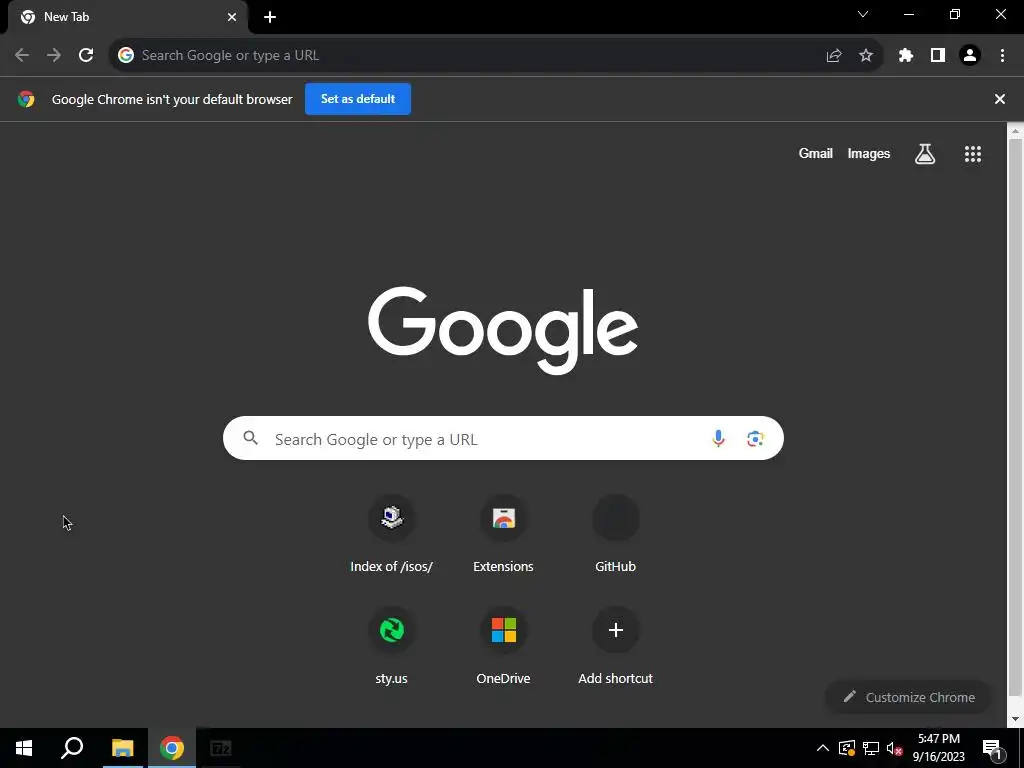This screenshot has height=768, width=1024.
Task: Click the Set as default button
Action: [x=358, y=99]
